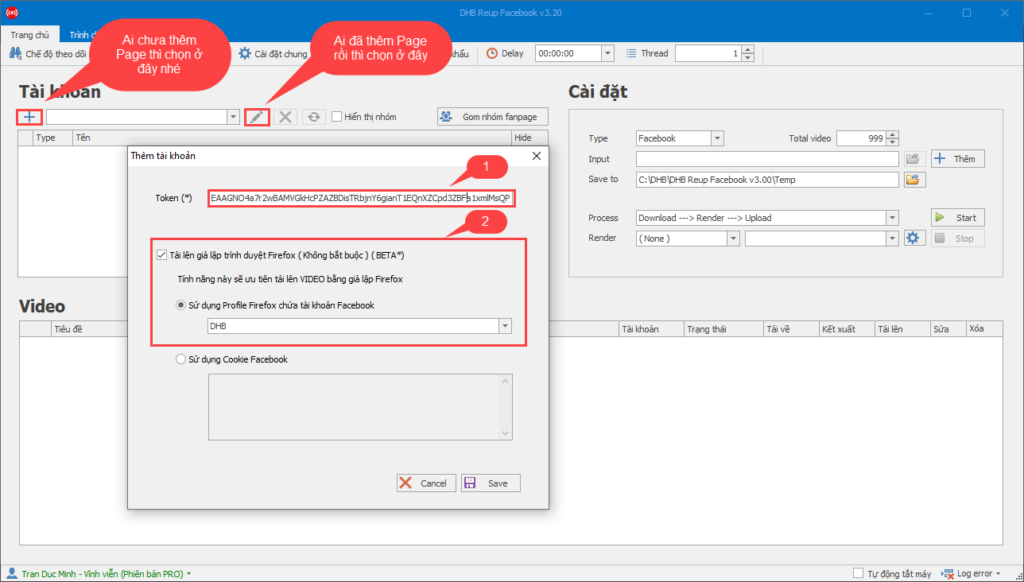This screenshot has width=1024, height=582.
Task: Open the Render (None) dropdown
Action: coord(733,238)
